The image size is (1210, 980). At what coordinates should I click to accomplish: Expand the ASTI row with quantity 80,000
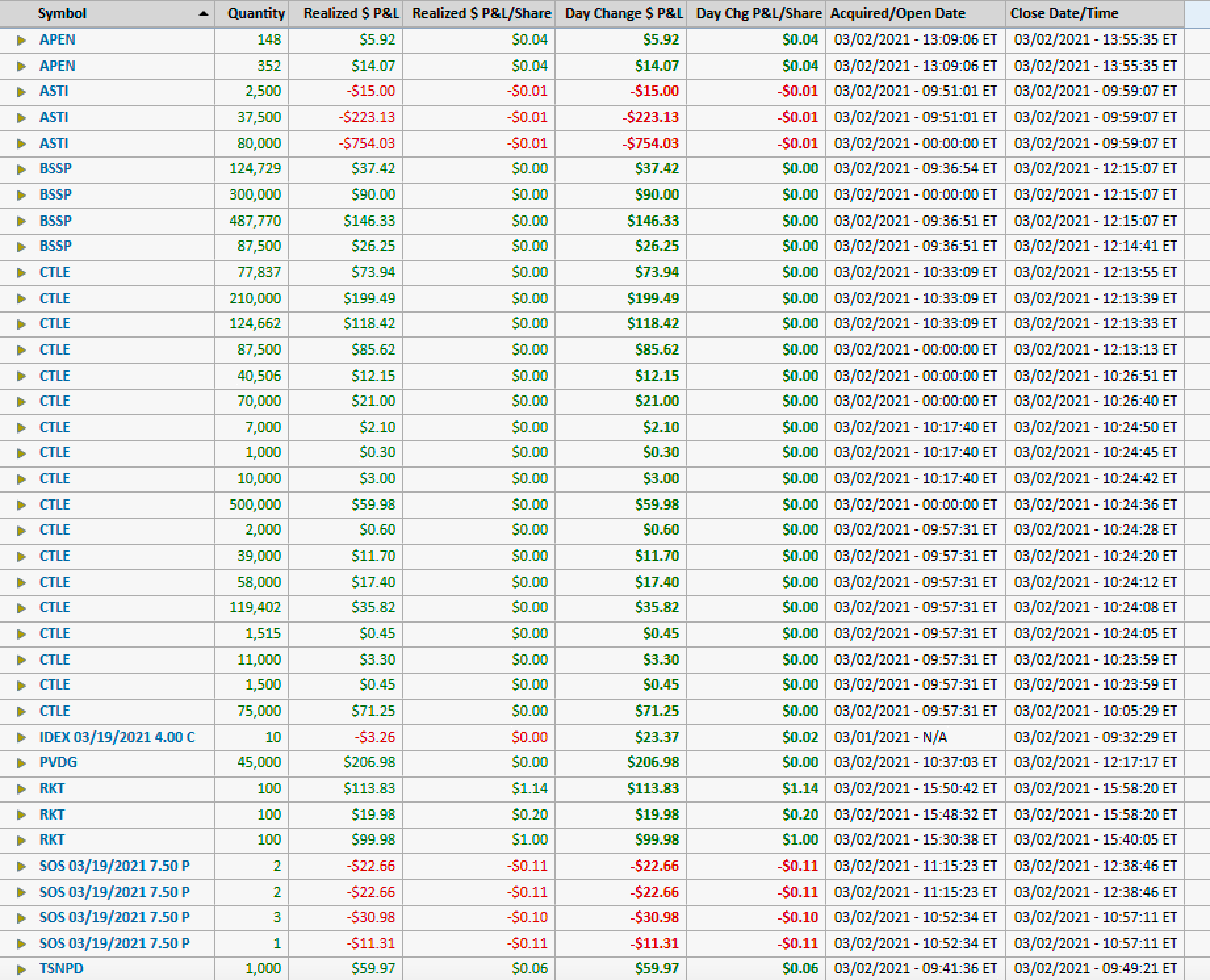[22, 144]
